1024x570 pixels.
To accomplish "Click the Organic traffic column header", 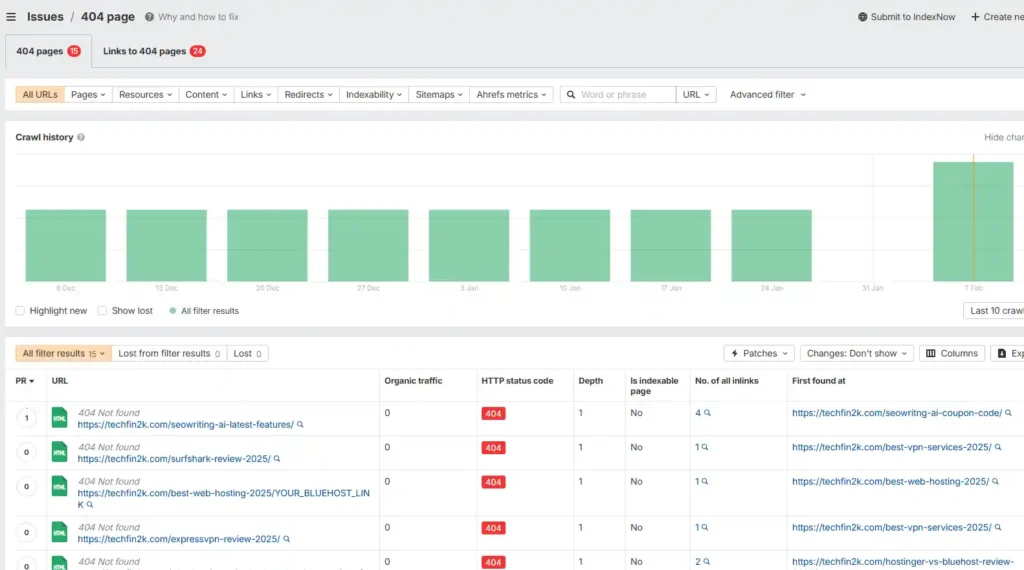I will pos(413,381).
